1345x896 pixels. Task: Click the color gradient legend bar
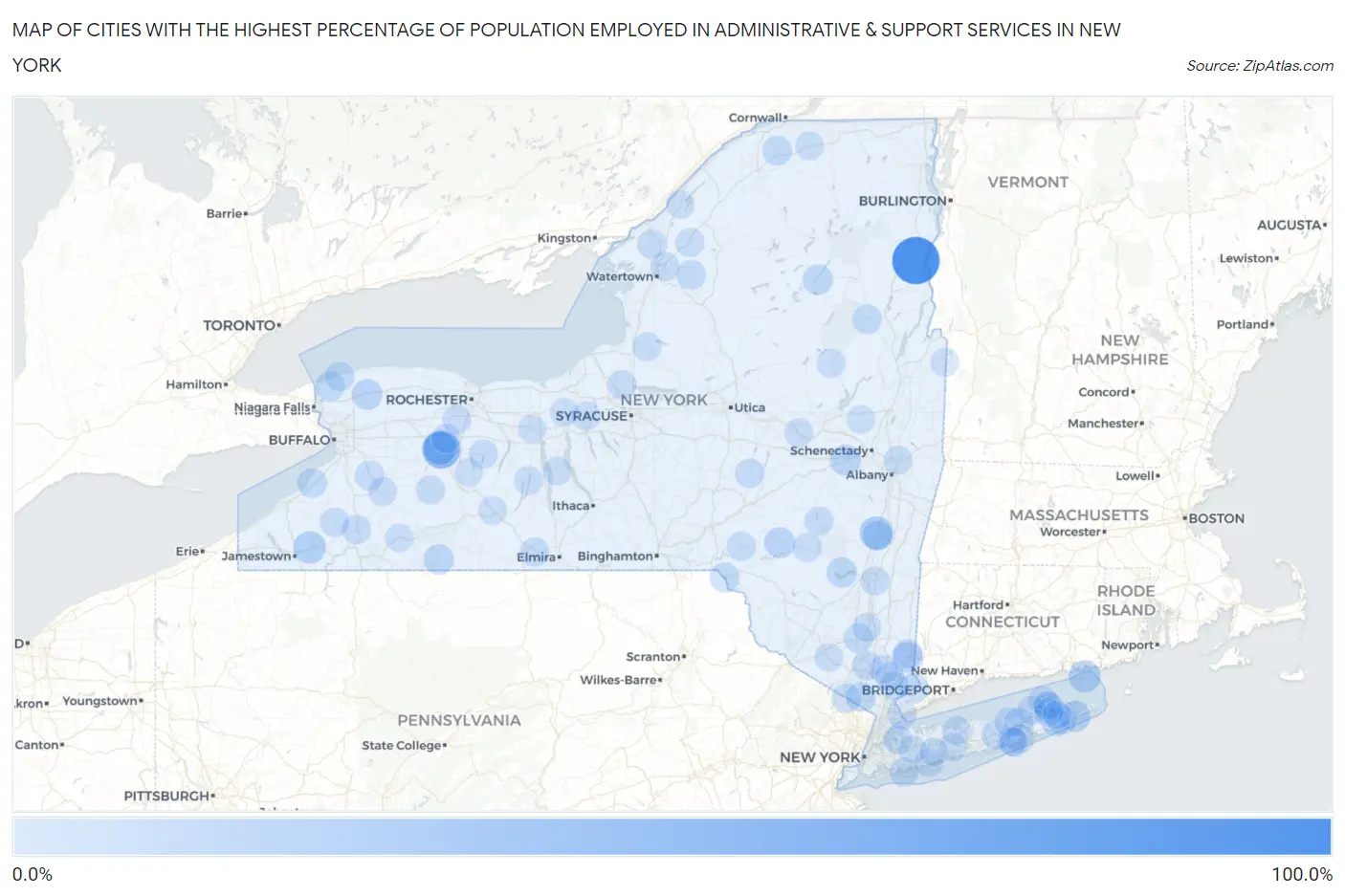[x=672, y=836]
